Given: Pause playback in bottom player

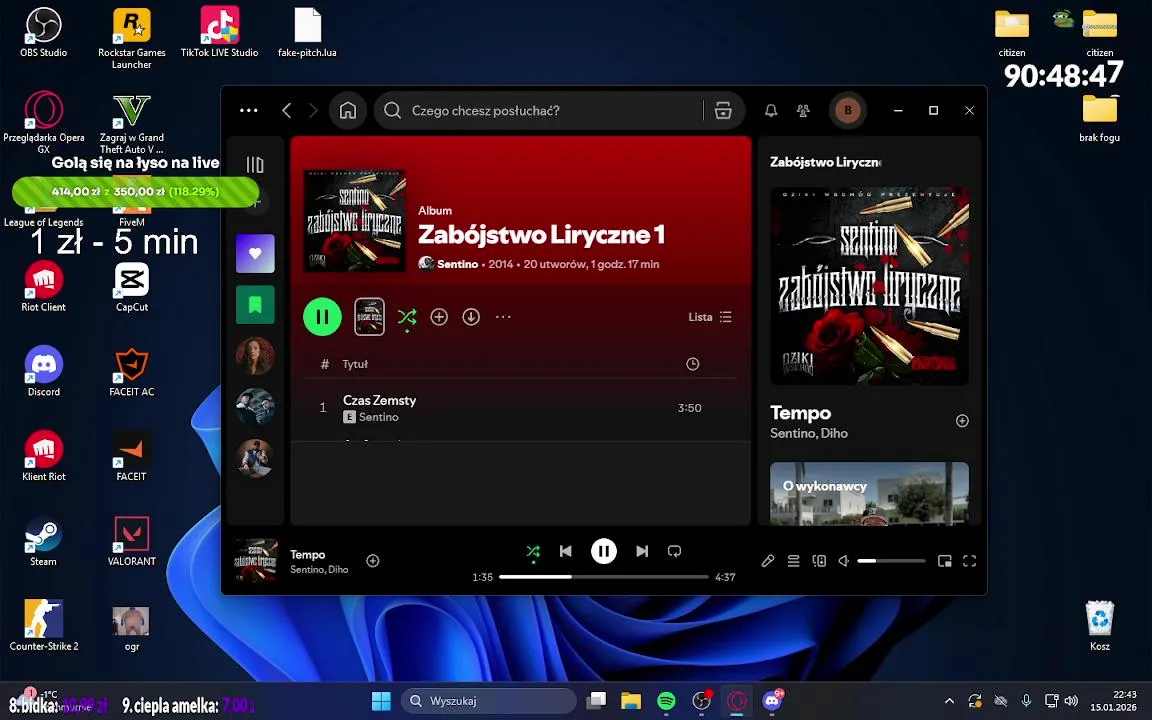Looking at the screenshot, I should point(604,551).
